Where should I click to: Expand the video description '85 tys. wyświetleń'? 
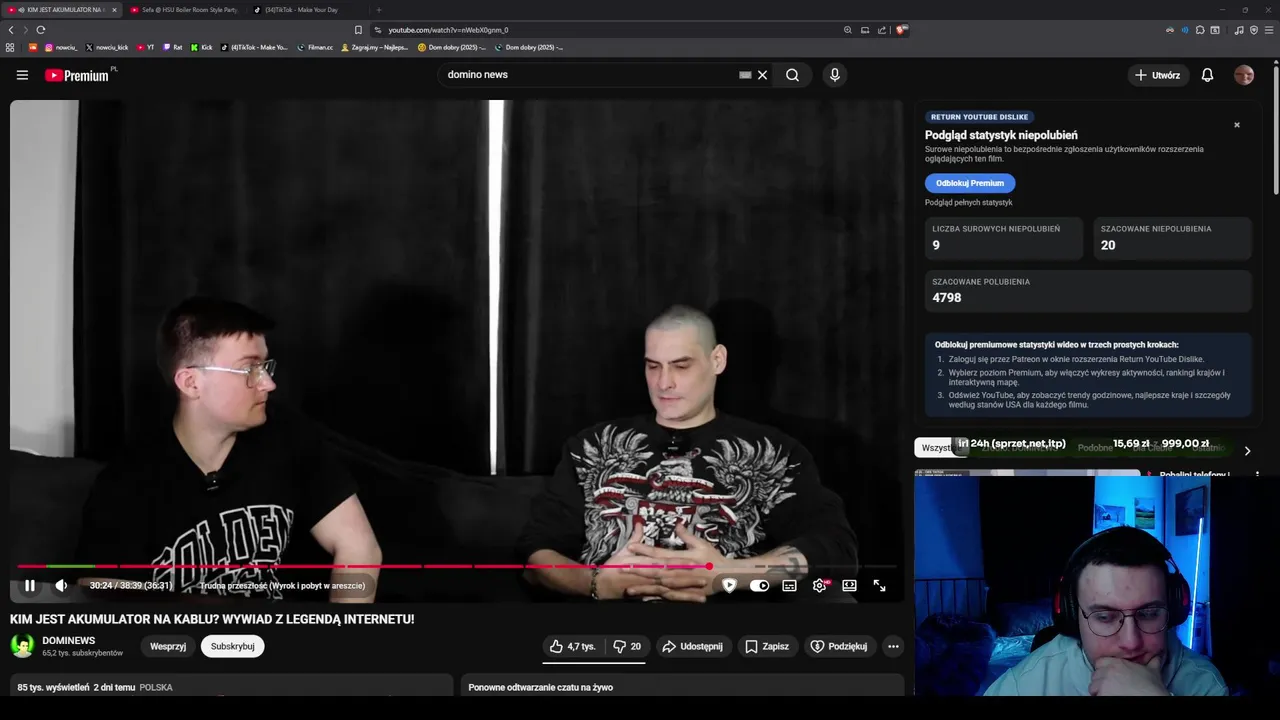pos(232,685)
